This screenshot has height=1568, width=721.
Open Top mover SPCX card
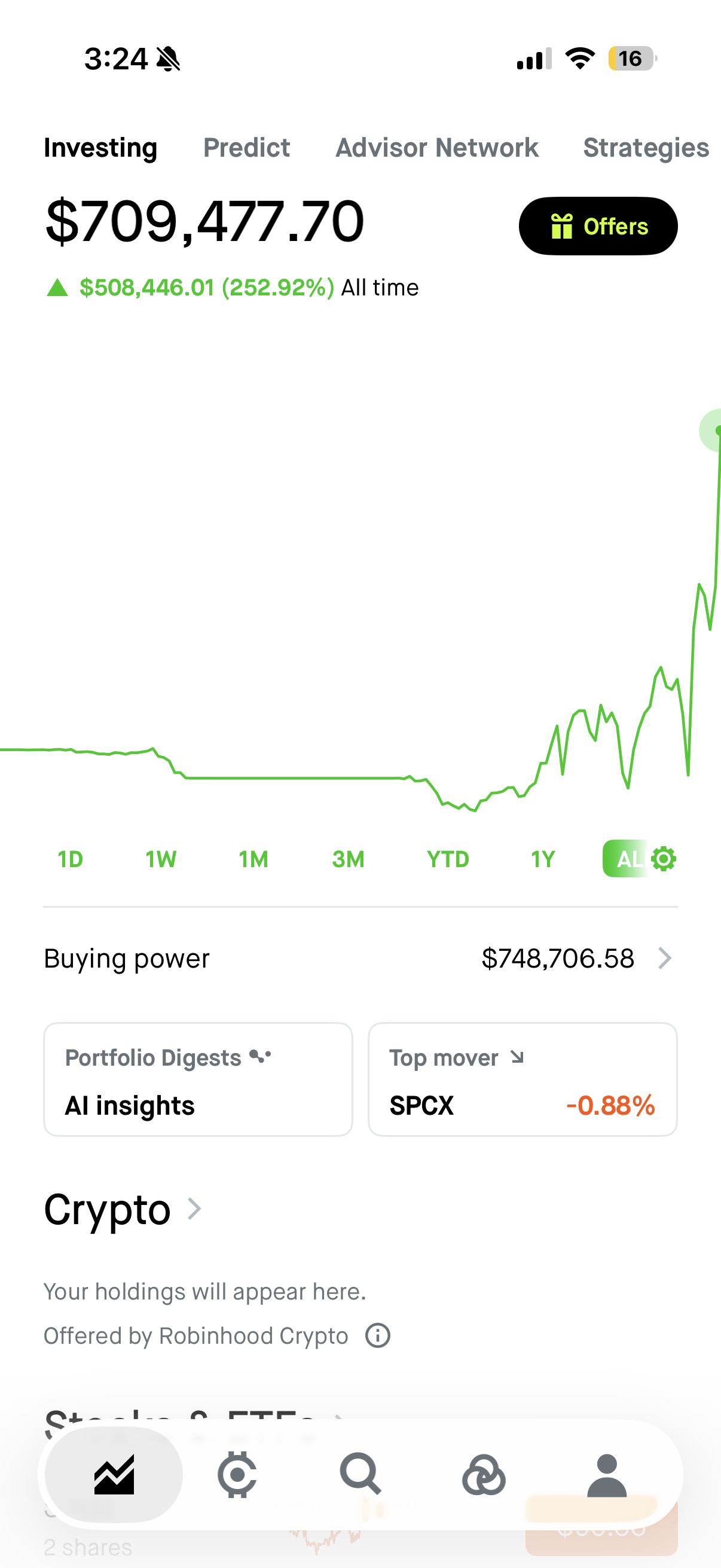click(x=523, y=1079)
